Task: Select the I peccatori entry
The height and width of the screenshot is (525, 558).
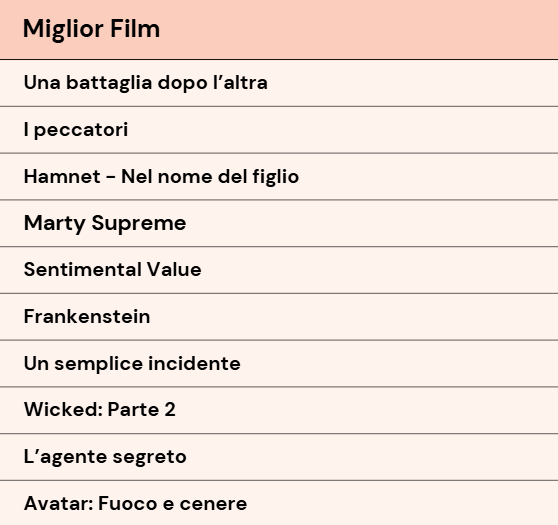Action: pos(279,130)
